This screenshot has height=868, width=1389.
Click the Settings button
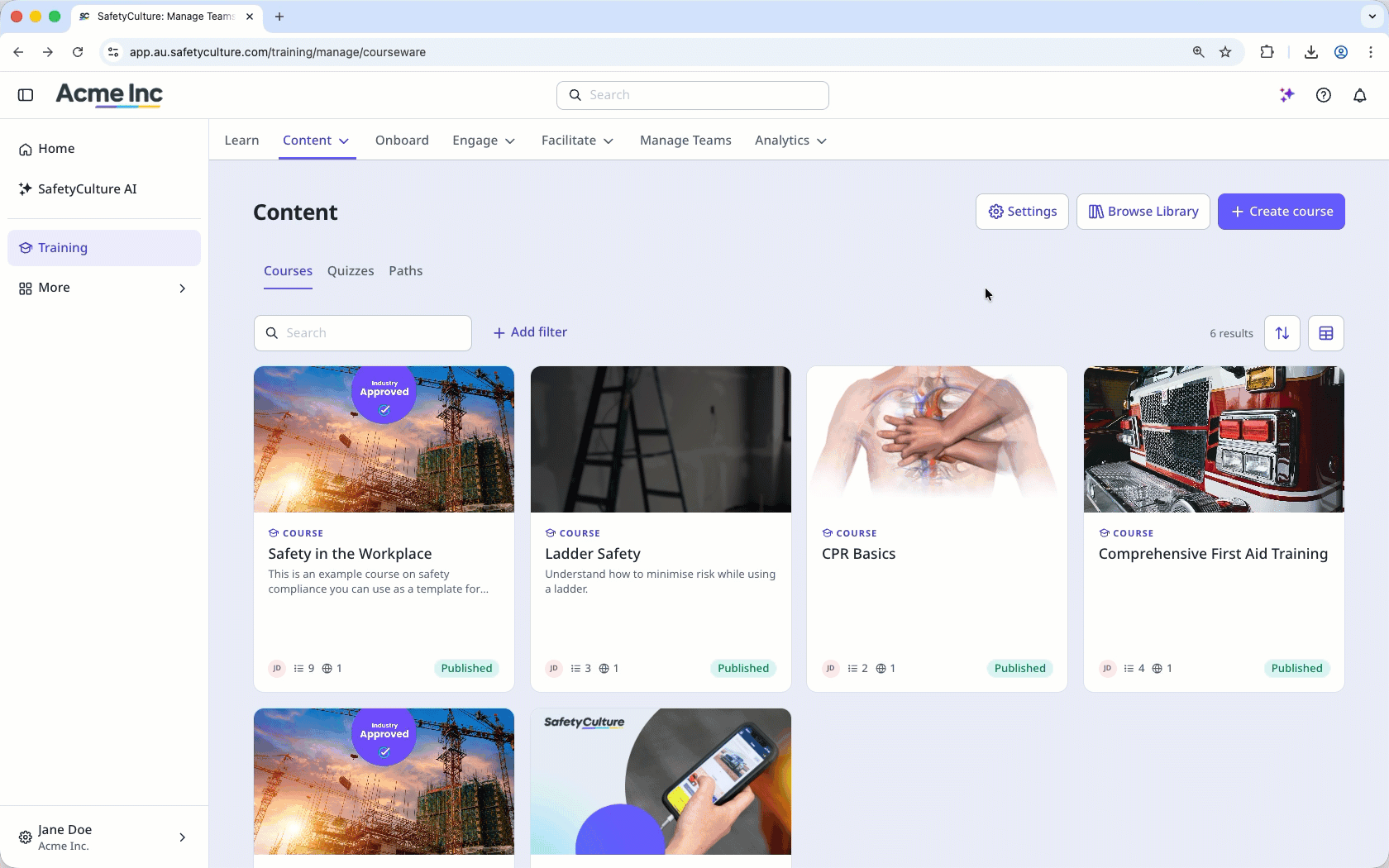pos(1022,212)
